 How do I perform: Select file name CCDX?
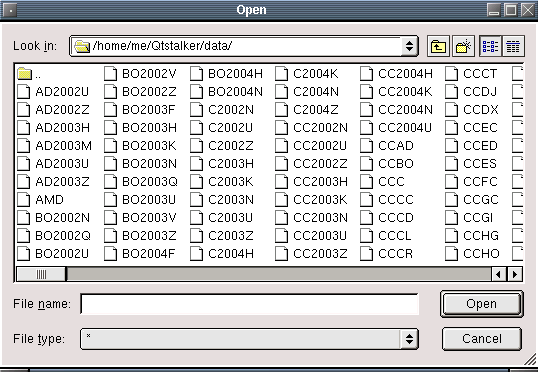tap(481, 109)
